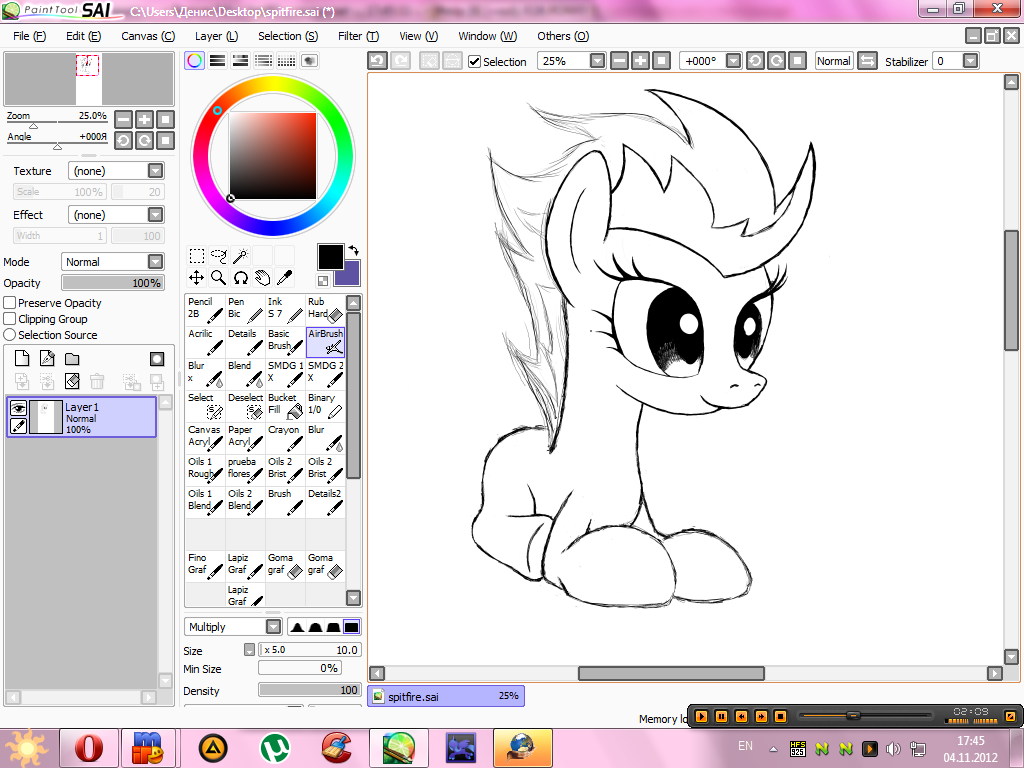Select the Eyedropper color picker tool

click(285, 278)
